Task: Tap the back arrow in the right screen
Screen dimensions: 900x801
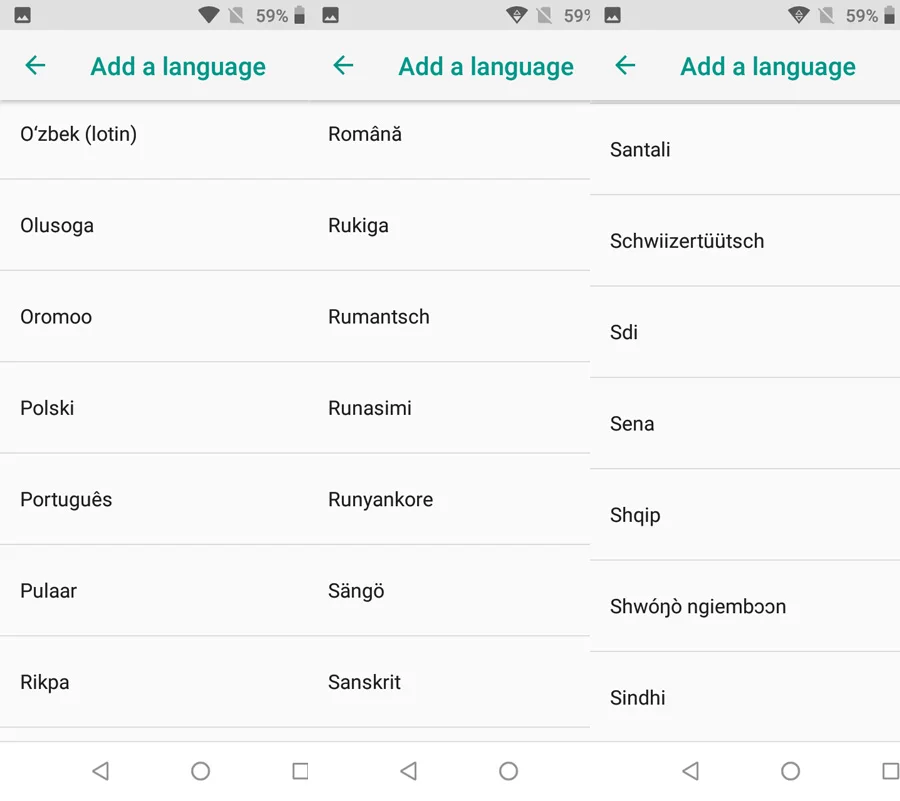Action: (x=625, y=65)
